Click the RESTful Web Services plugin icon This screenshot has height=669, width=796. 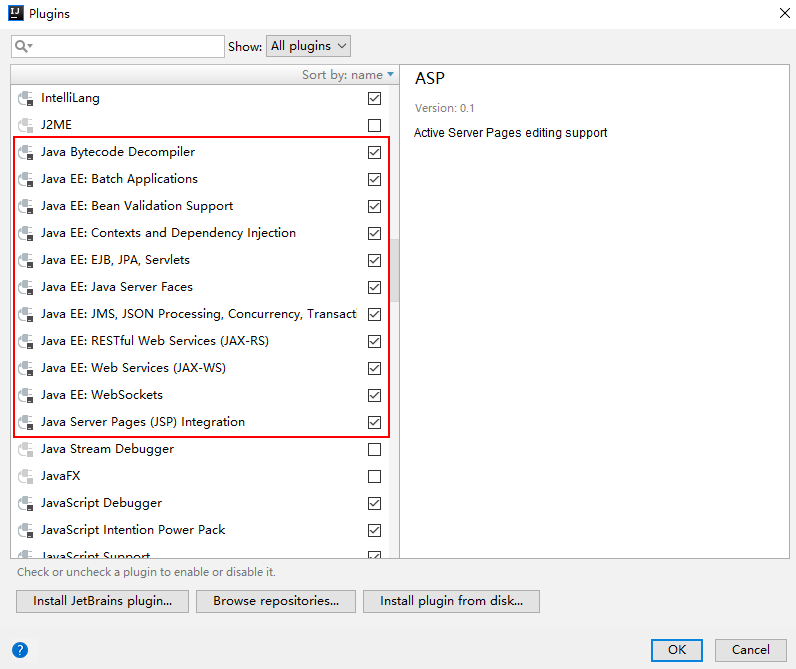coord(25,341)
